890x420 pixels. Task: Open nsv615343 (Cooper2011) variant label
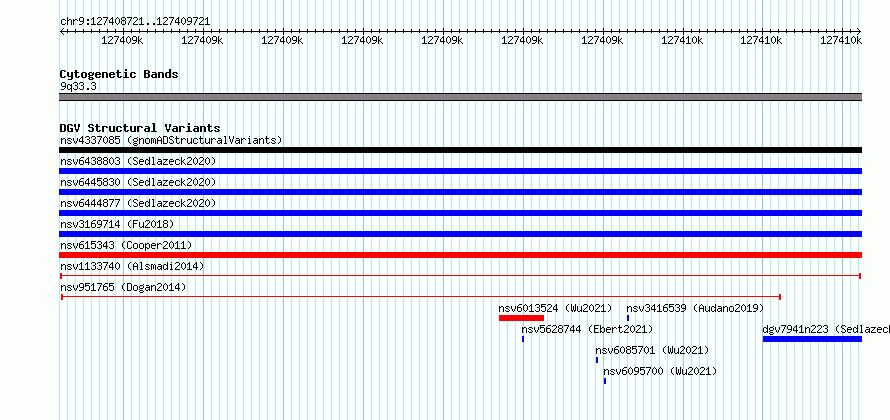click(x=126, y=245)
